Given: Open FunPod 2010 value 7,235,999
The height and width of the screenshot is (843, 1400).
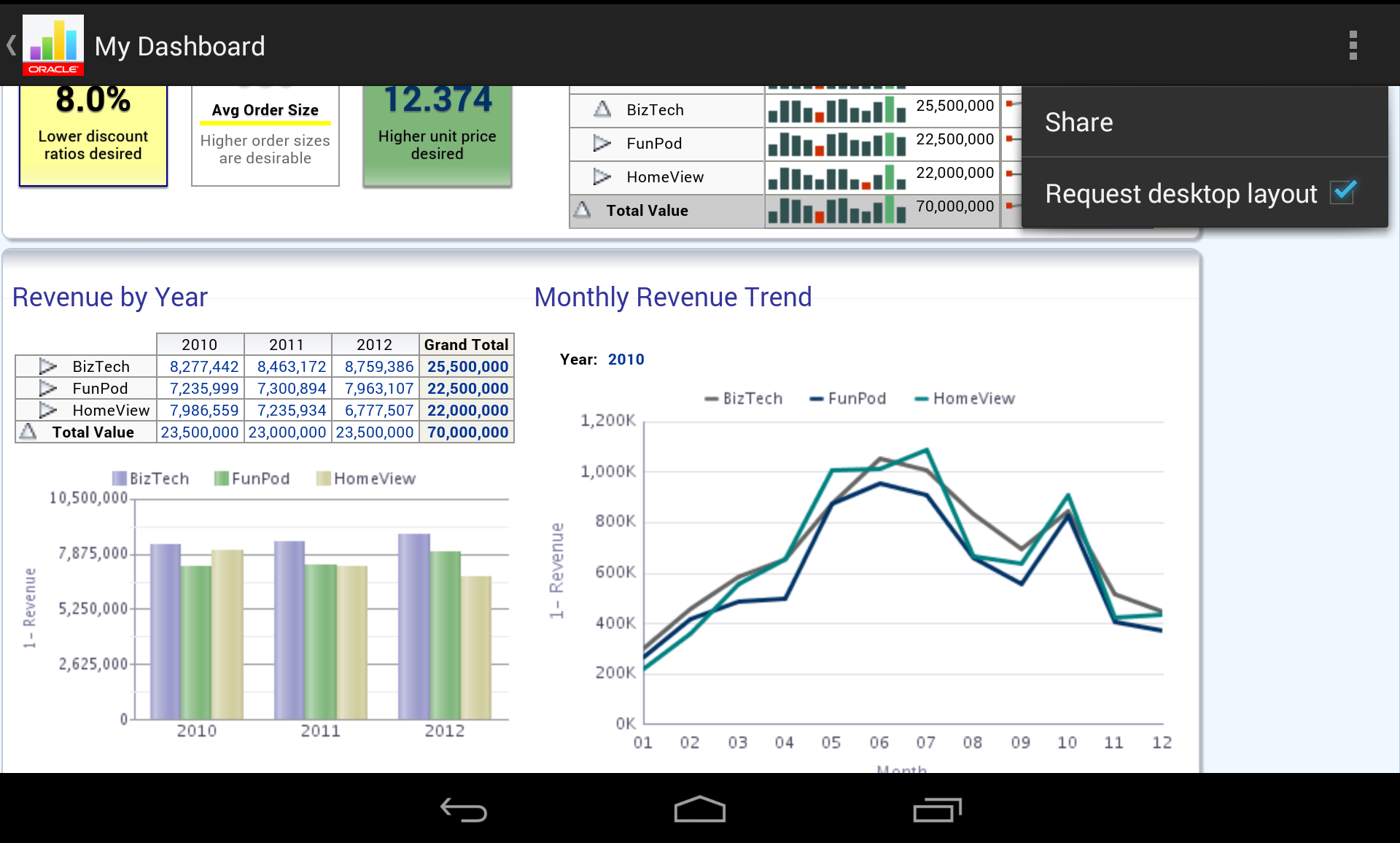Looking at the screenshot, I should pos(204,388).
